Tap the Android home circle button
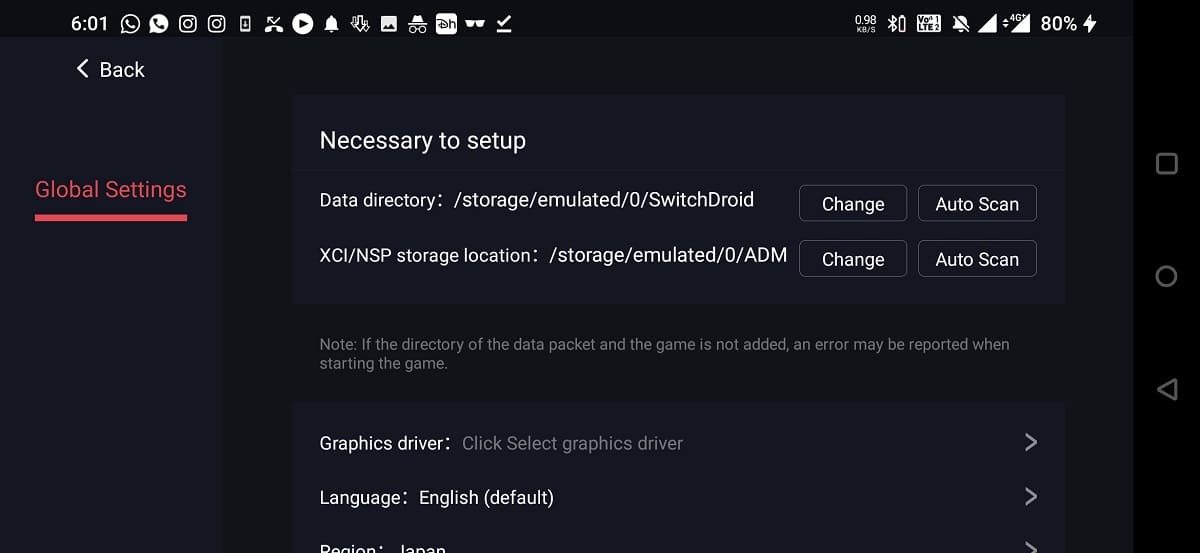Screen dimensions: 1200x553 1166,276
